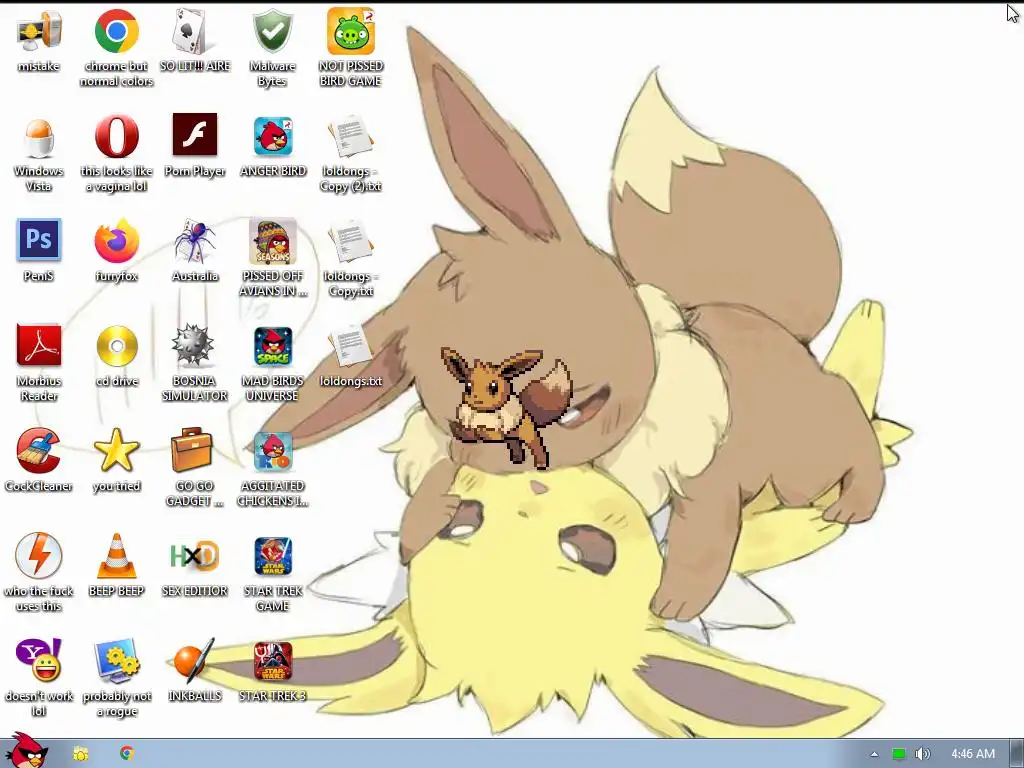The height and width of the screenshot is (768, 1024).
Task: Select the Adobe Flash Player icon
Action: [x=195, y=135]
